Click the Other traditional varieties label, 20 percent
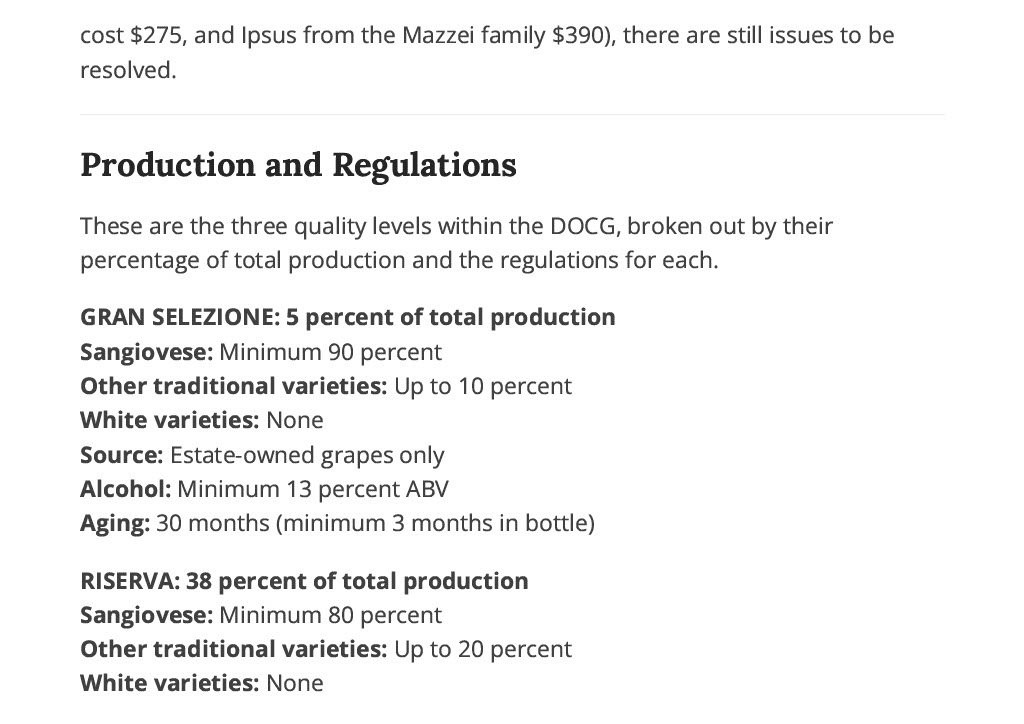This screenshot has height=724, width=1024. coord(234,649)
